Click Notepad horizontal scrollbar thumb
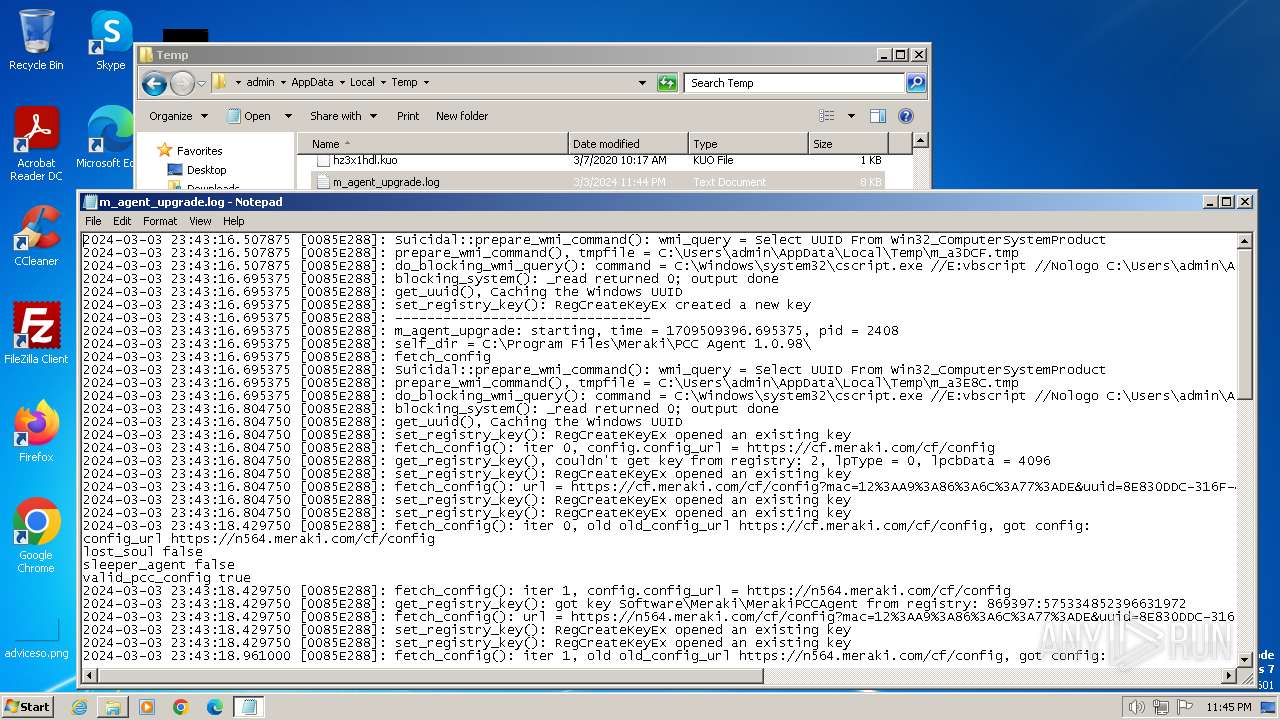The height and width of the screenshot is (720, 1280). tap(431, 675)
